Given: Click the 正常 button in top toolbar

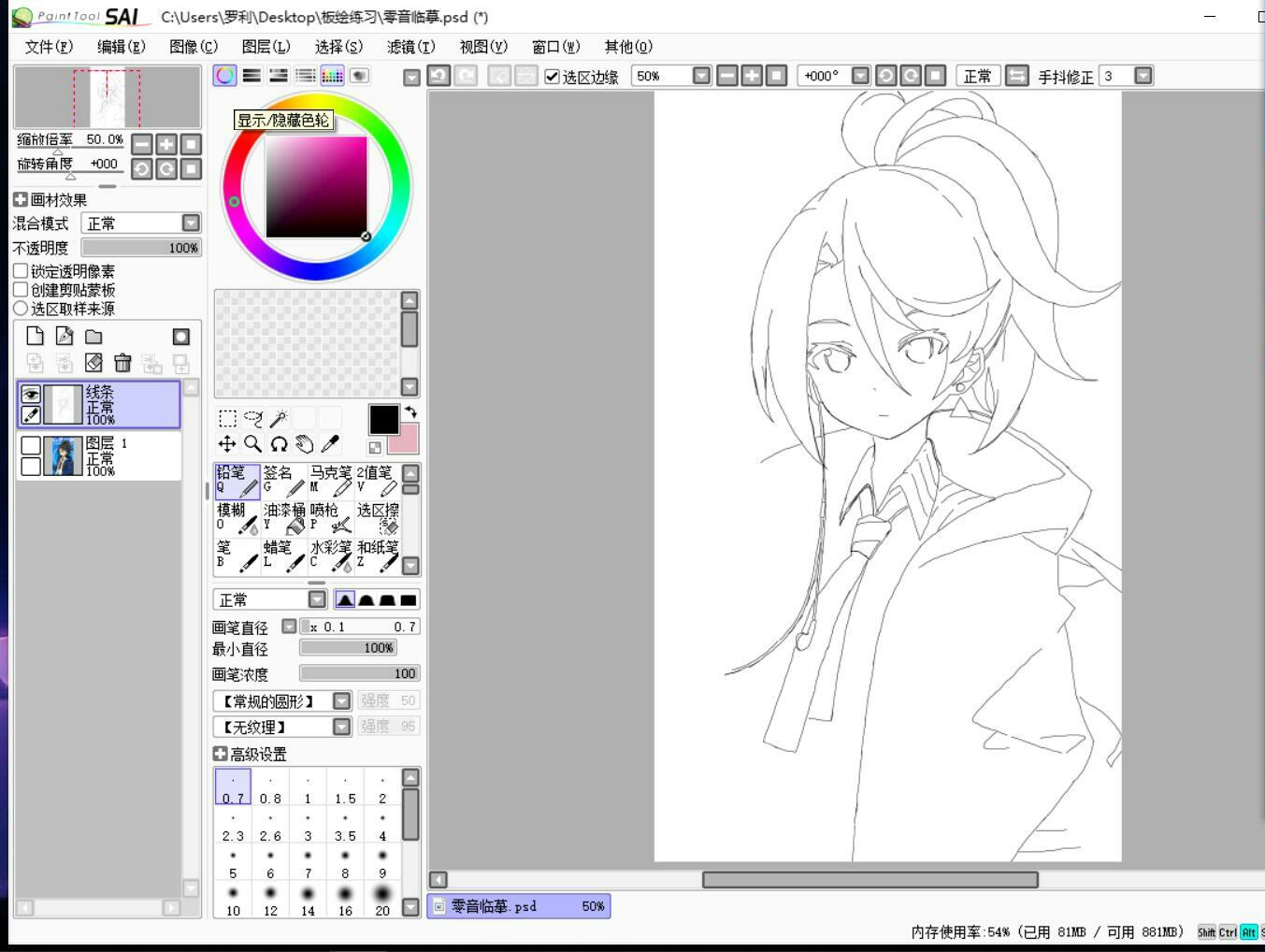Looking at the screenshot, I should (x=978, y=76).
